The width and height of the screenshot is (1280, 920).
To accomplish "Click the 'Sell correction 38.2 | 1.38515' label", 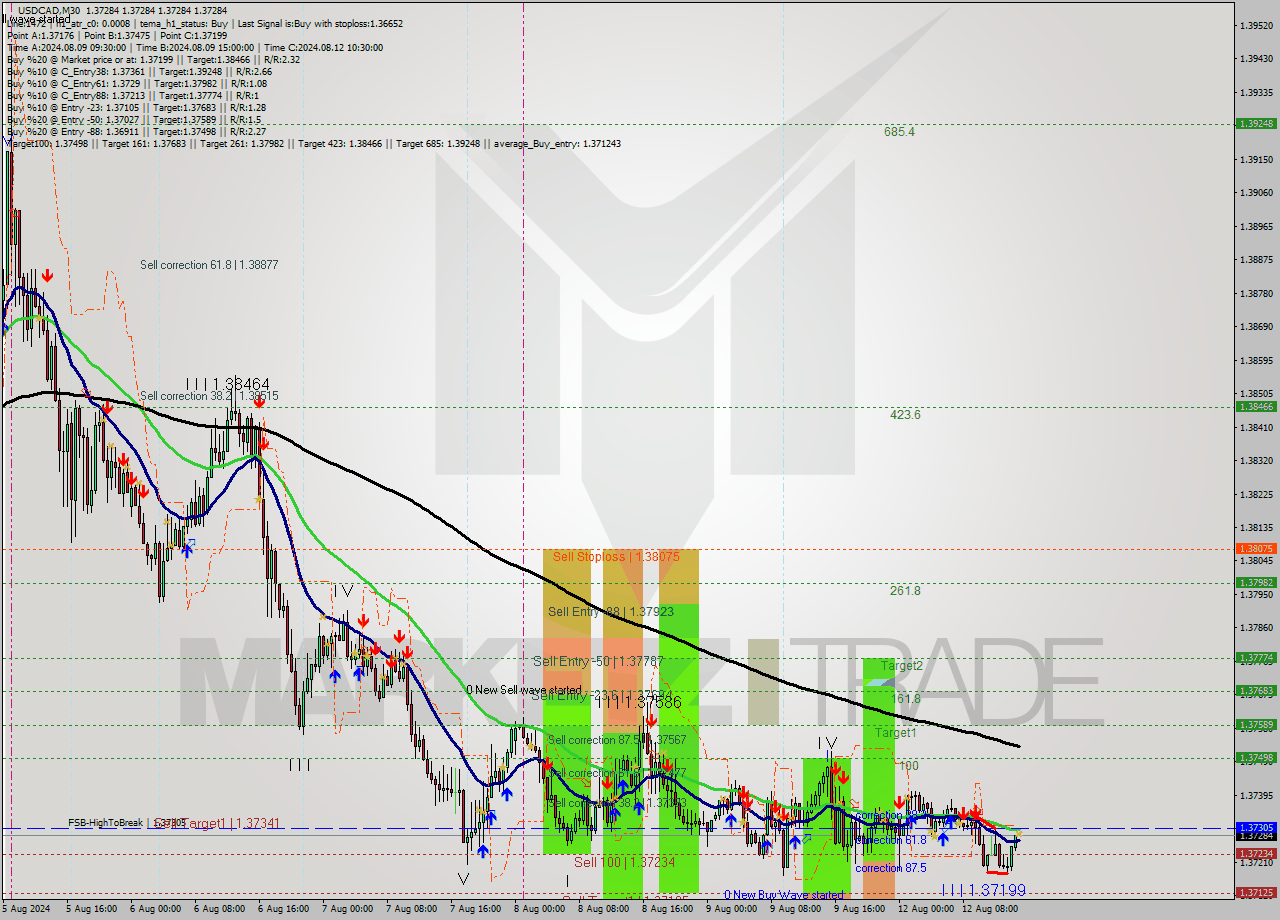I will (209, 396).
